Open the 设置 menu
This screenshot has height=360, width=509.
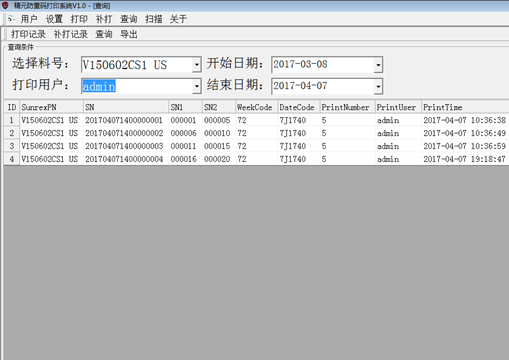(54, 19)
